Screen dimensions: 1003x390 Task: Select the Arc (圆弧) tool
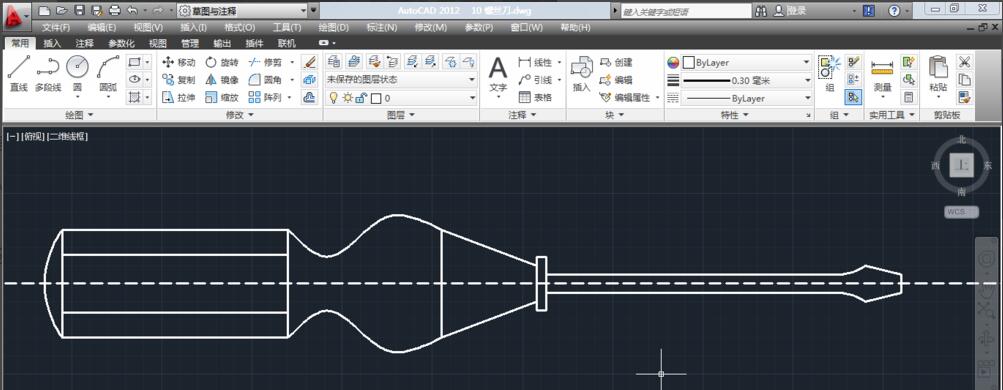point(107,74)
